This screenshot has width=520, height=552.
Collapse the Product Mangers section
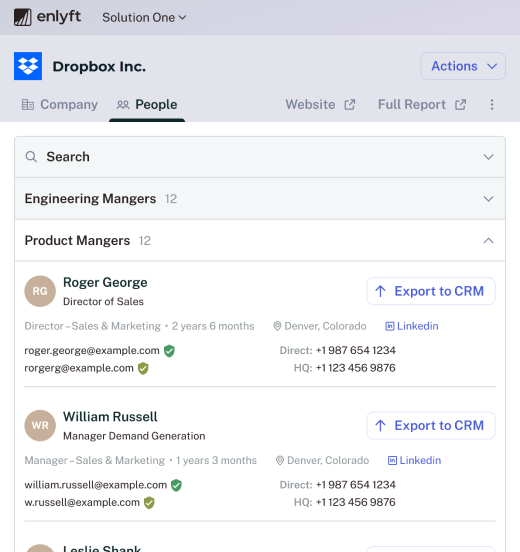[260, 240]
